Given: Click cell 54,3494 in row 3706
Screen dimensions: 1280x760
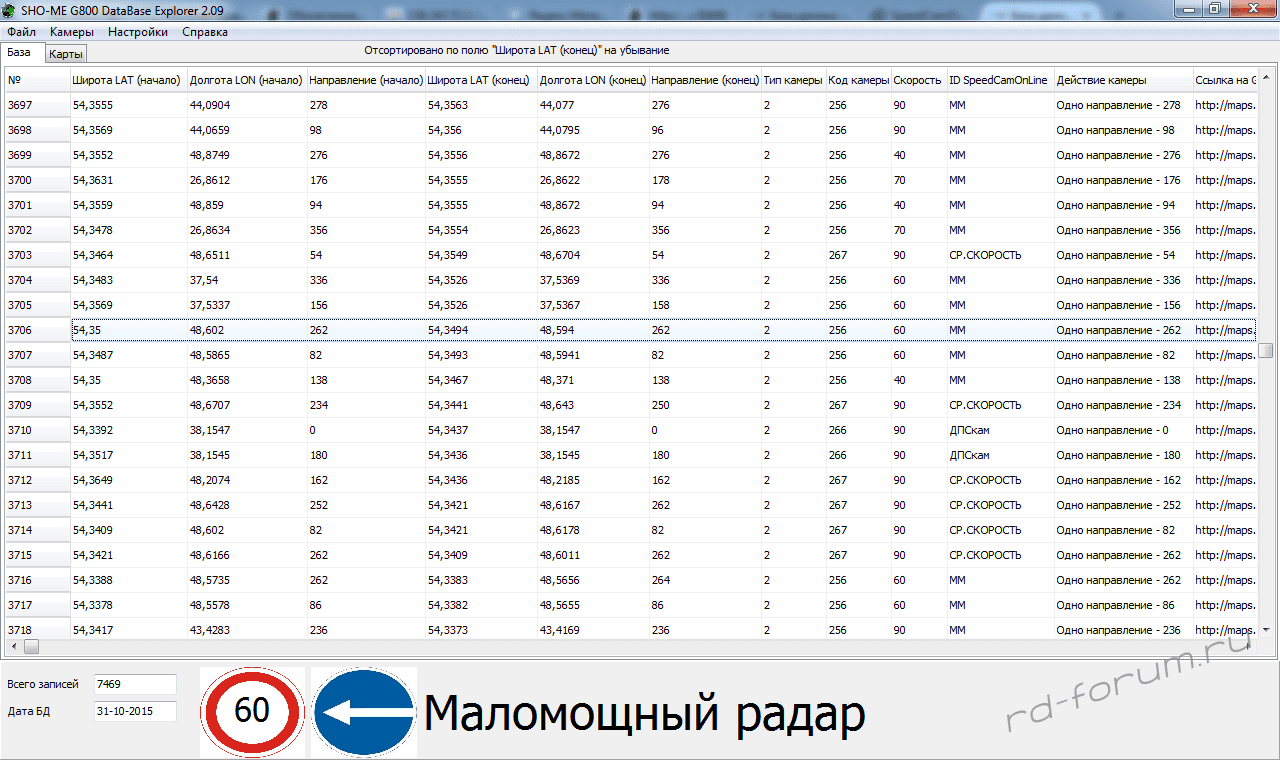Looking at the screenshot, I should tap(481, 330).
